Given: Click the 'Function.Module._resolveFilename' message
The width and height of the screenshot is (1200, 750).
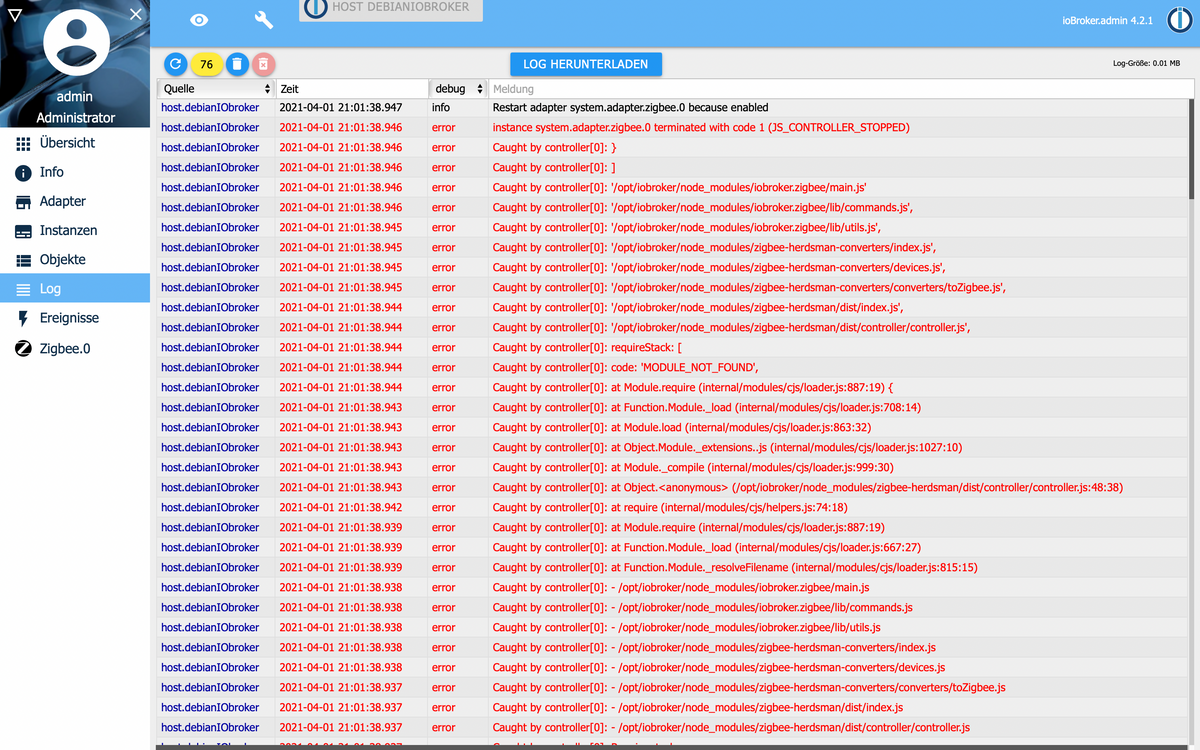Looking at the screenshot, I should click(x=735, y=567).
